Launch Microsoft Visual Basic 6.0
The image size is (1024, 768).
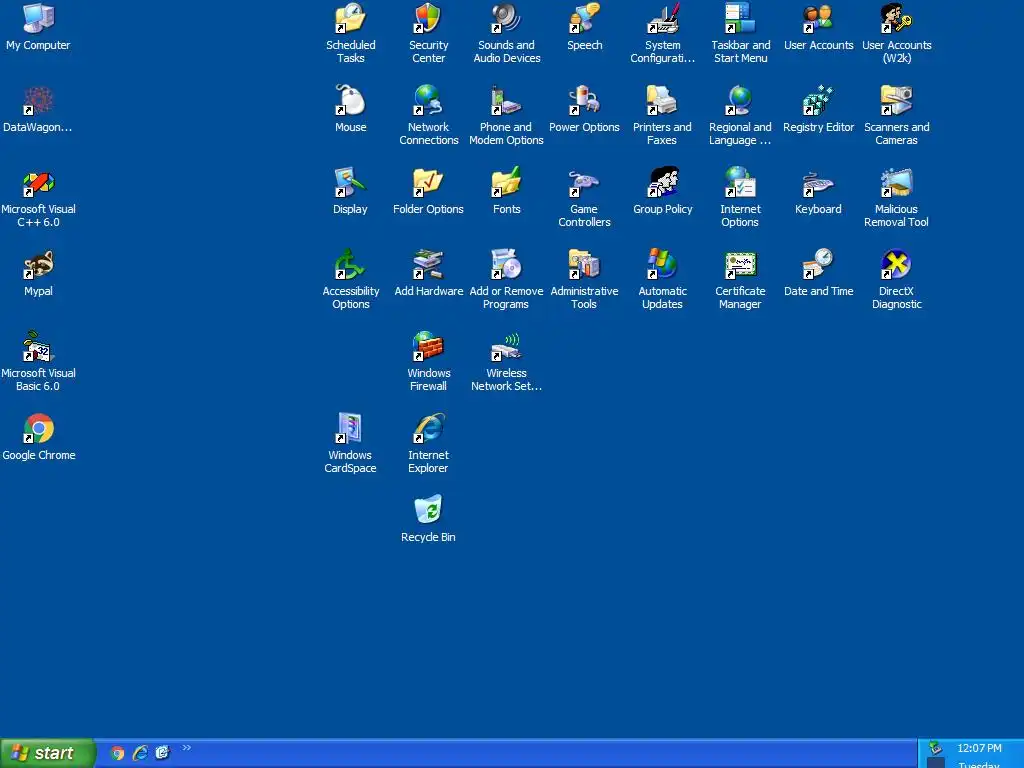tap(38, 362)
